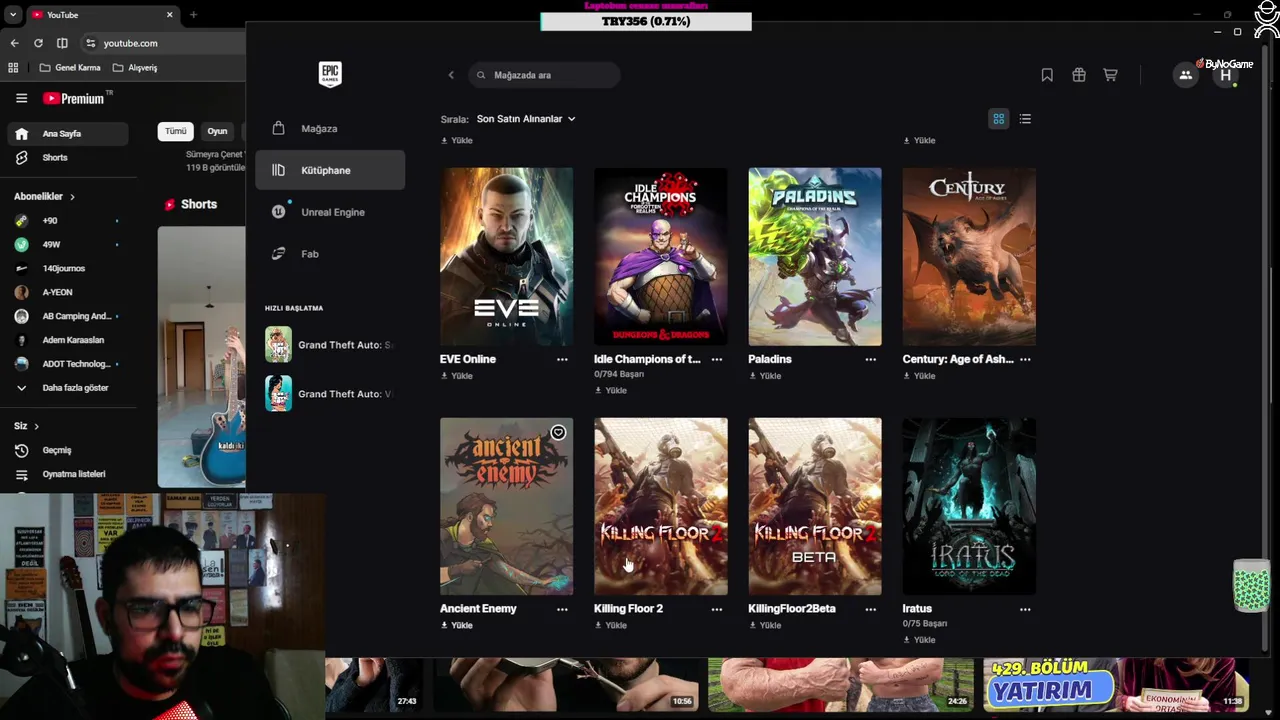Click Yükle under Century Age of Ashes
The image size is (1280, 720).
click(919, 376)
